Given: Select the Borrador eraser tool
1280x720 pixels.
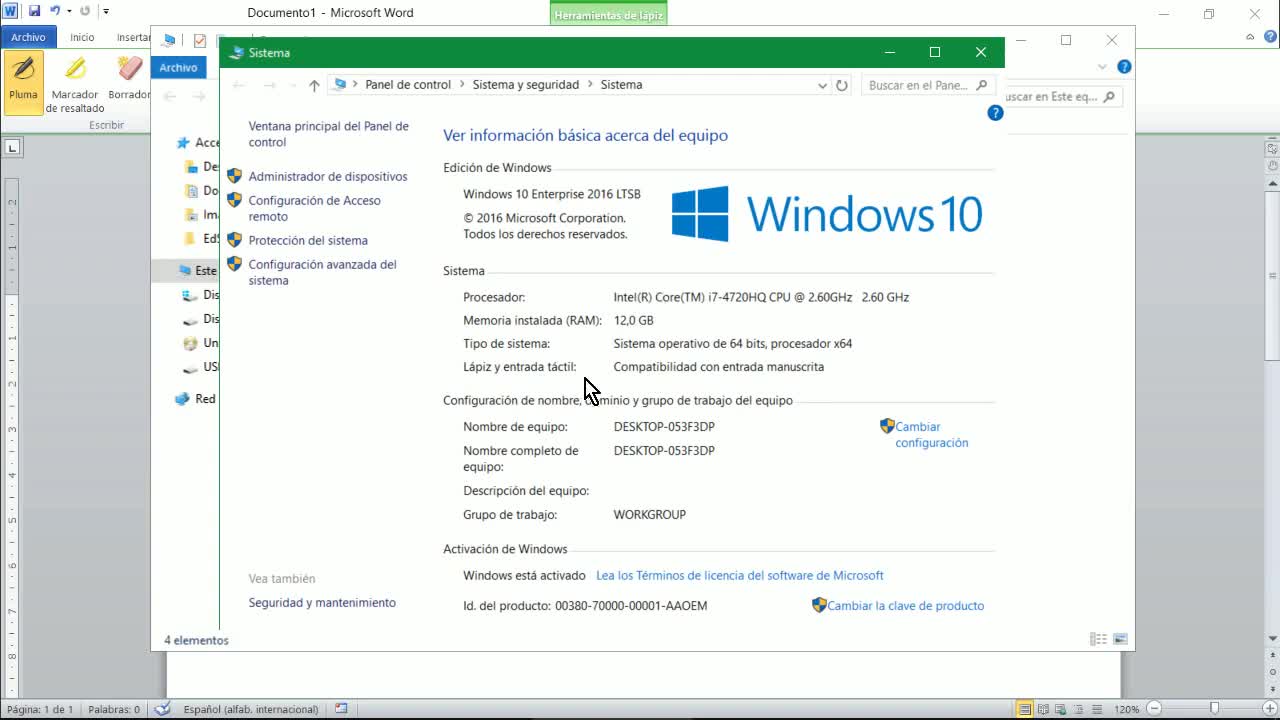Looking at the screenshot, I should point(129,80).
